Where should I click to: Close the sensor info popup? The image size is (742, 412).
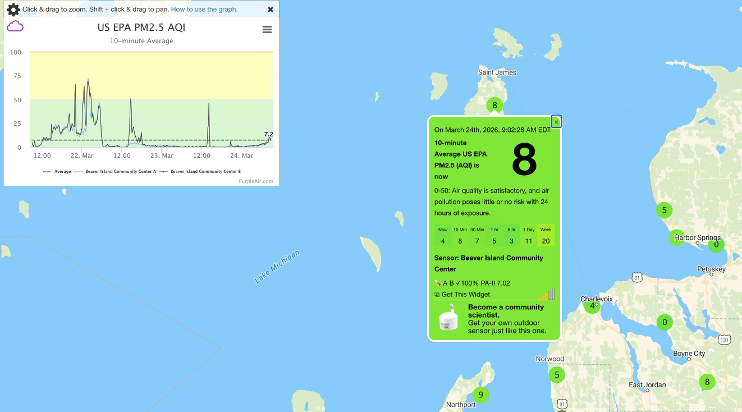[556, 121]
